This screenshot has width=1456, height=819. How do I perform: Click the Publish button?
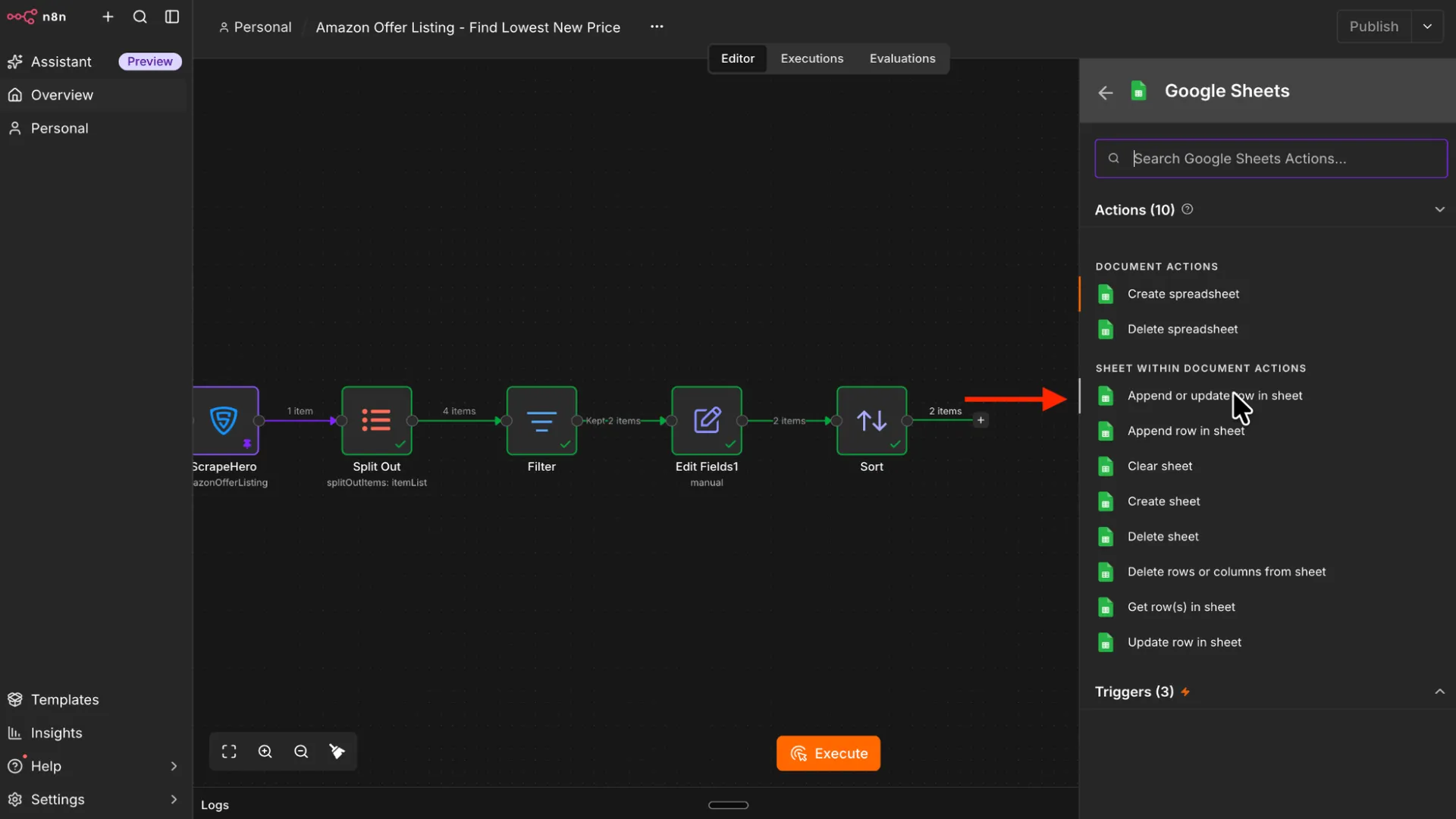click(1374, 27)
